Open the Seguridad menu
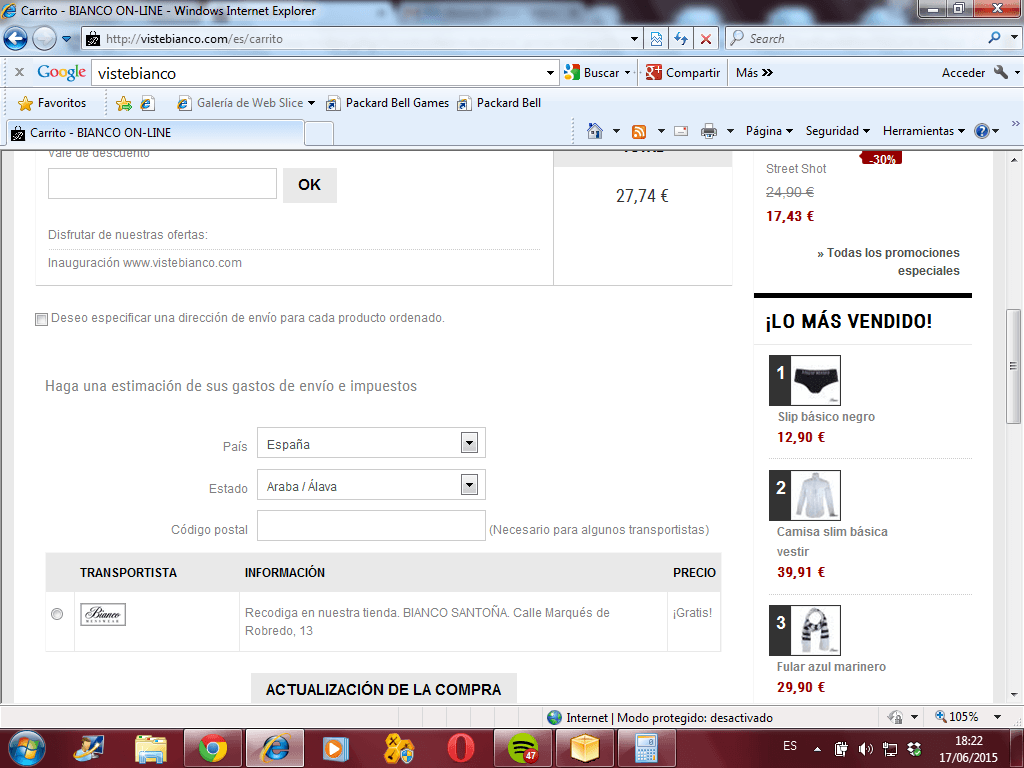This screenshot has height=768, width=1024. coord(837,131)
